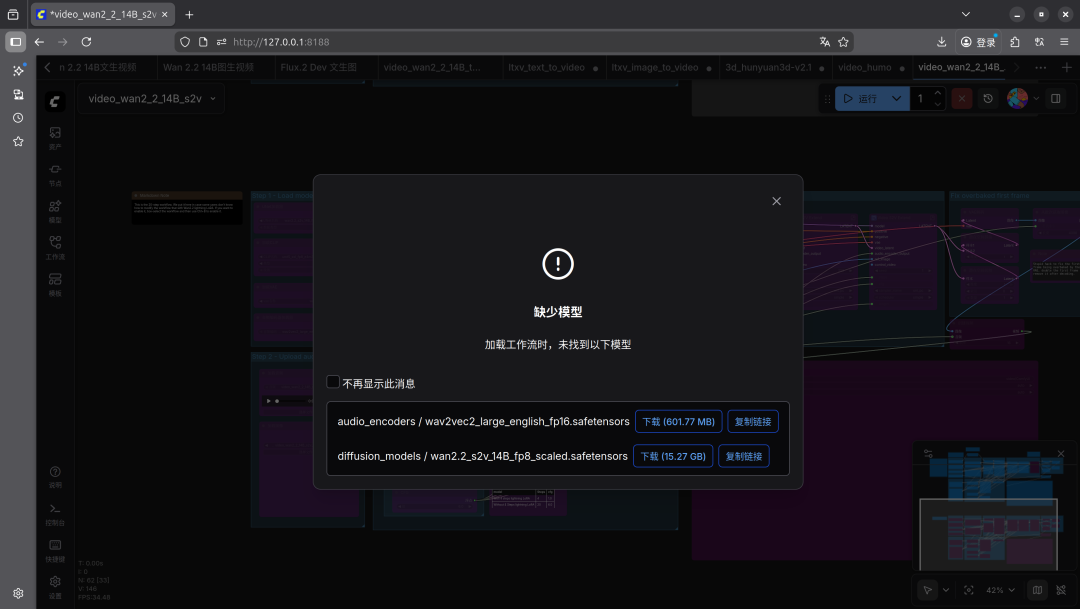1080x609 pixels.
Task: Check 不再显示此消息 in the dialog
Action: pos(332,382)
